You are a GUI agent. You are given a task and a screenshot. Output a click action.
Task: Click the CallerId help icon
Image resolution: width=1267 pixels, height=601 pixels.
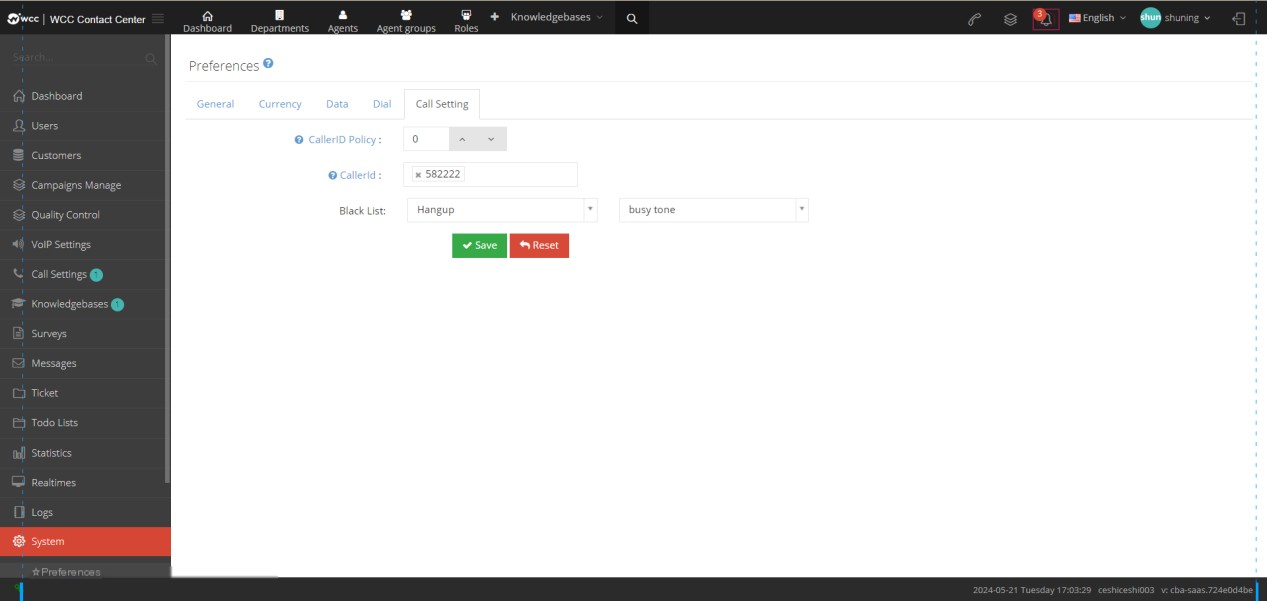332,175
